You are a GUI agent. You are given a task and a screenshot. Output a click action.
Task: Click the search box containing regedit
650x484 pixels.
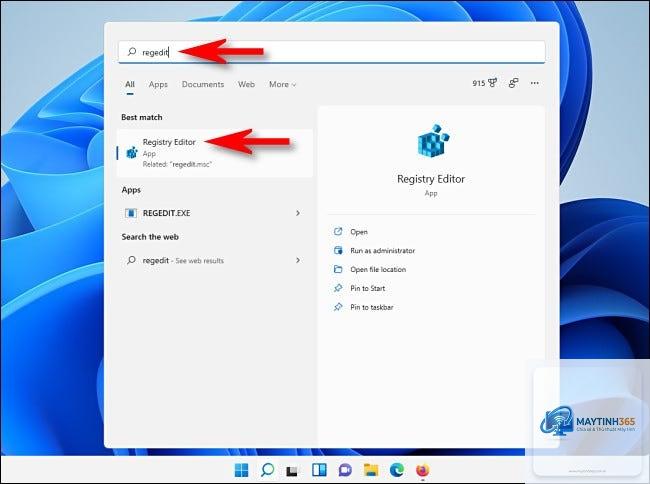point(332,52)
